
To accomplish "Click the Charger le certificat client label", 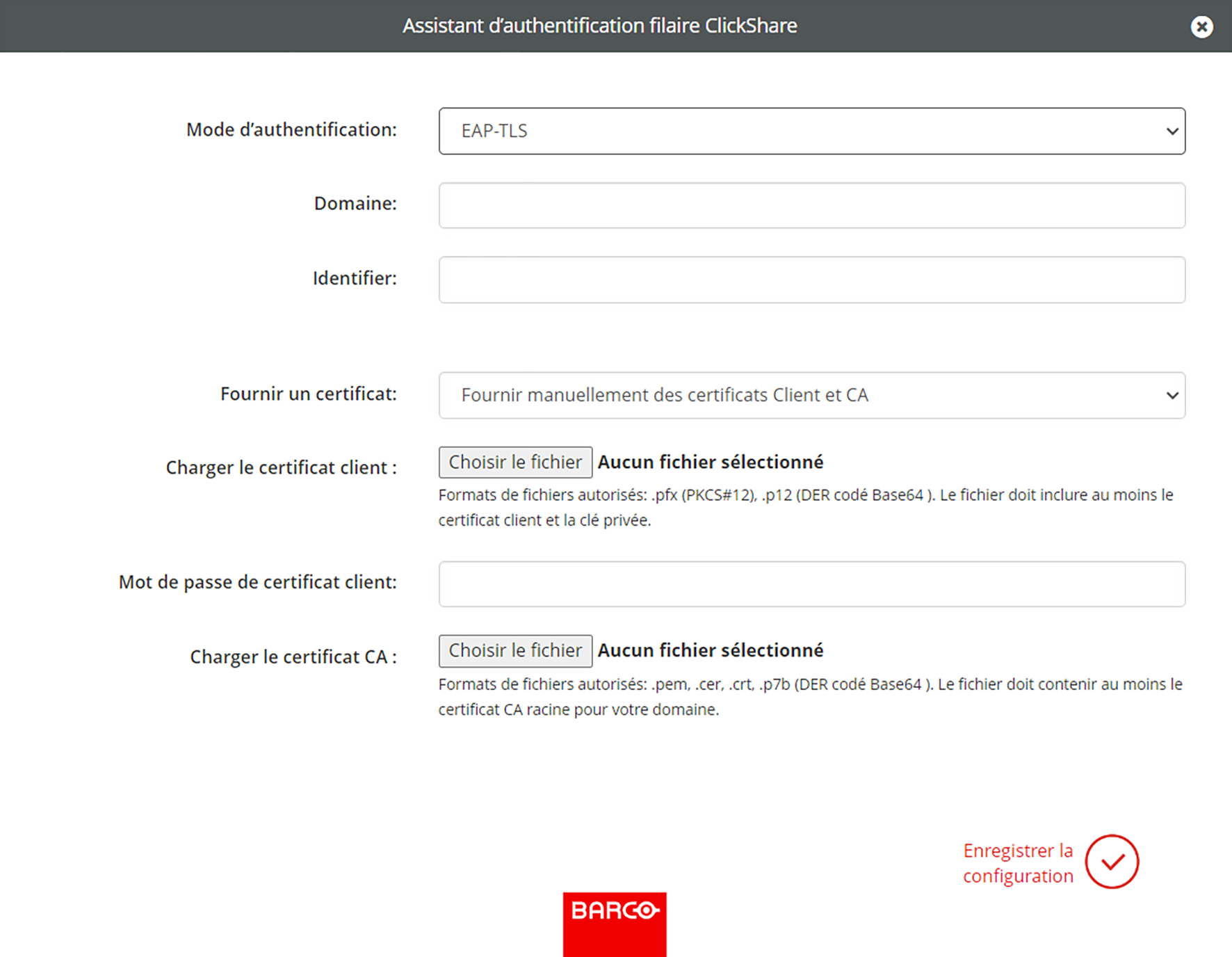I will pyautogui.click(x=282, y=467).
